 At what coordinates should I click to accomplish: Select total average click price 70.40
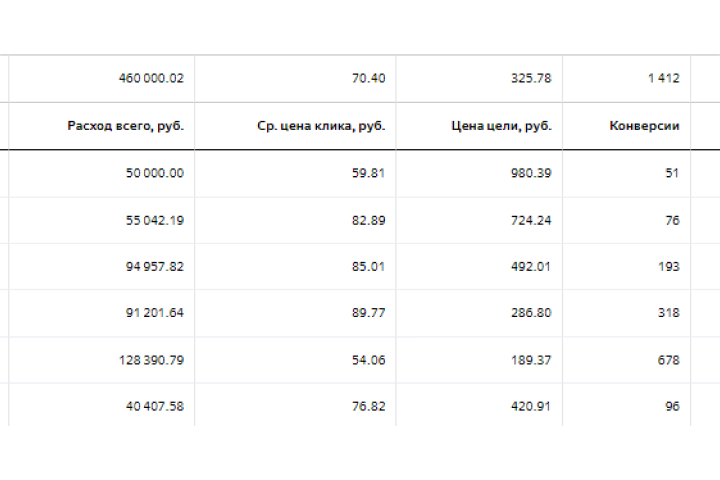click(368, 78)
